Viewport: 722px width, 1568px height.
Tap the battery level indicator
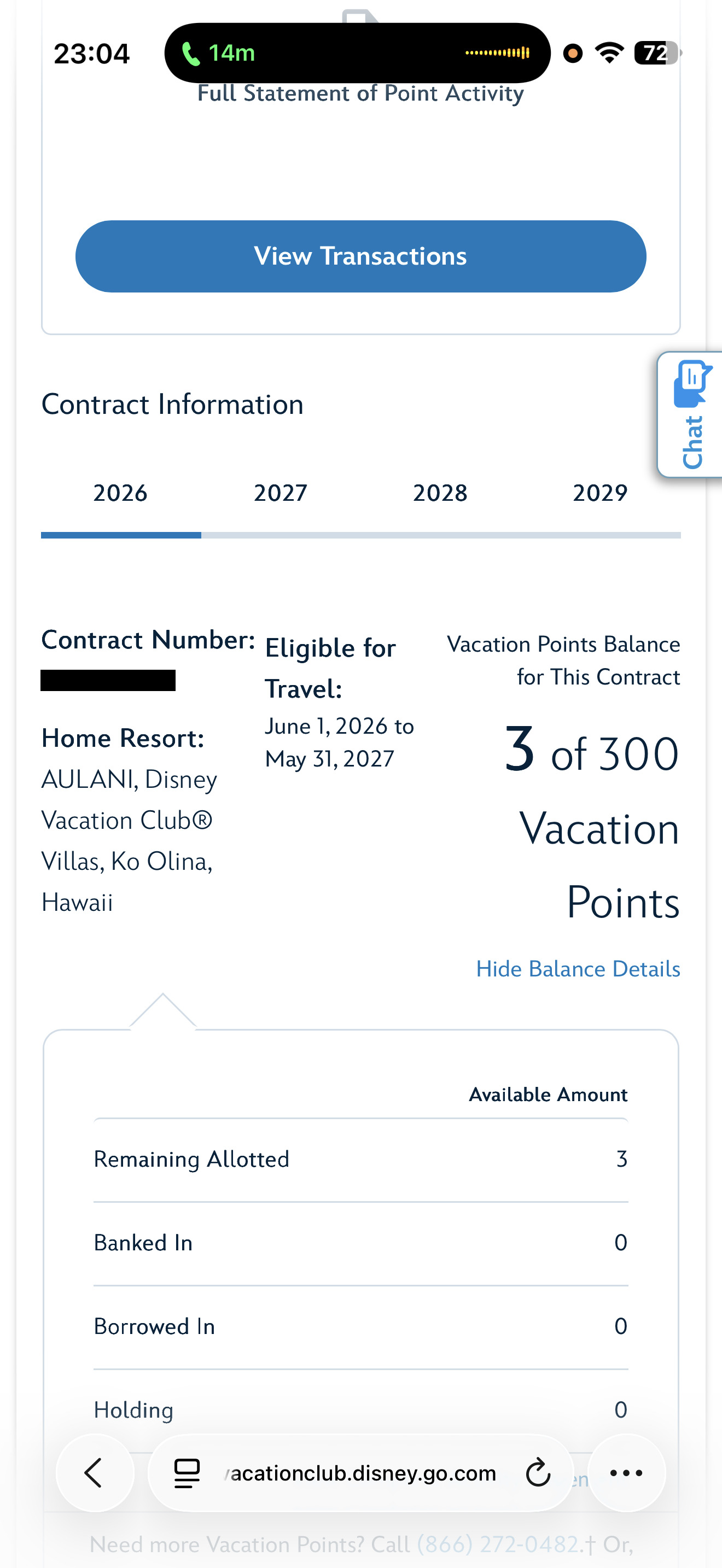point(658,53)
